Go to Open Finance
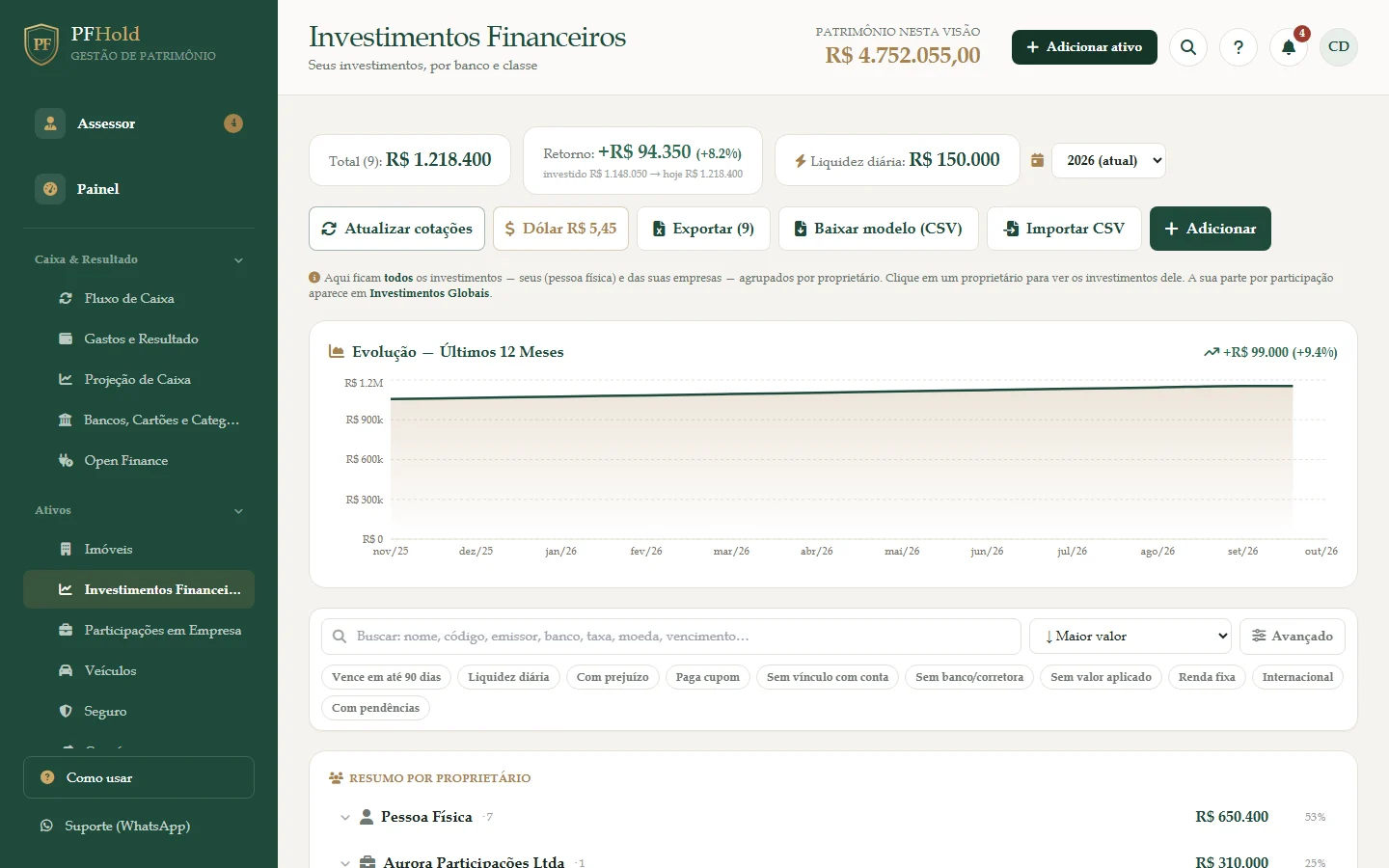Viewport: 1389px width, 868px height. pyautogui.click(x=139, y=461)
